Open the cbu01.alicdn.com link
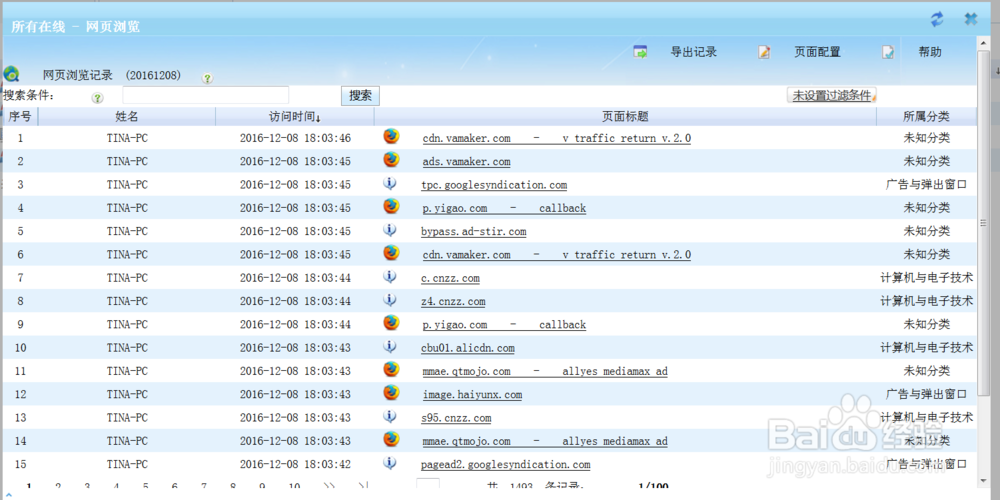 tap(467, 348)
